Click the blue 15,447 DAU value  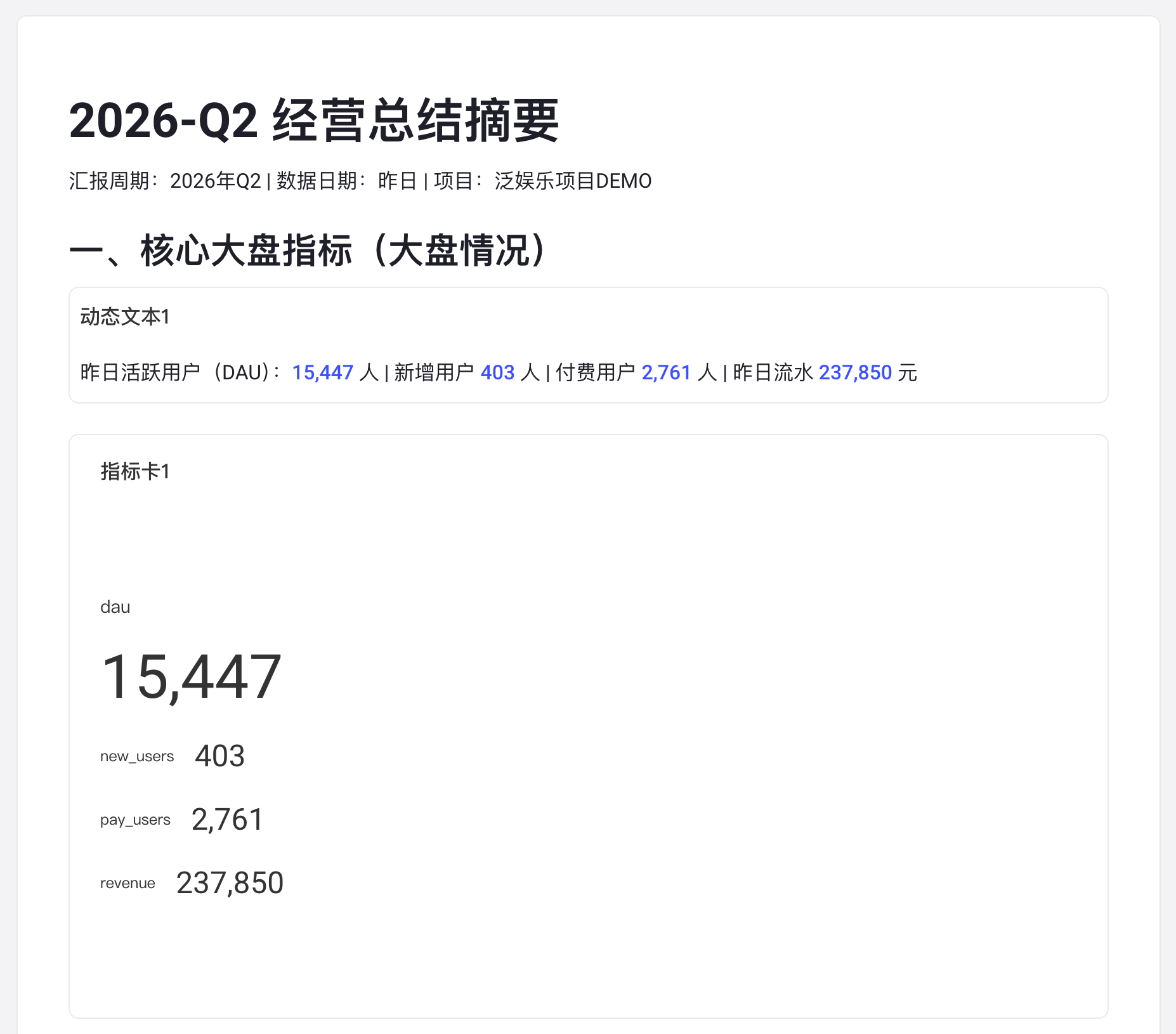coord(322,372)
